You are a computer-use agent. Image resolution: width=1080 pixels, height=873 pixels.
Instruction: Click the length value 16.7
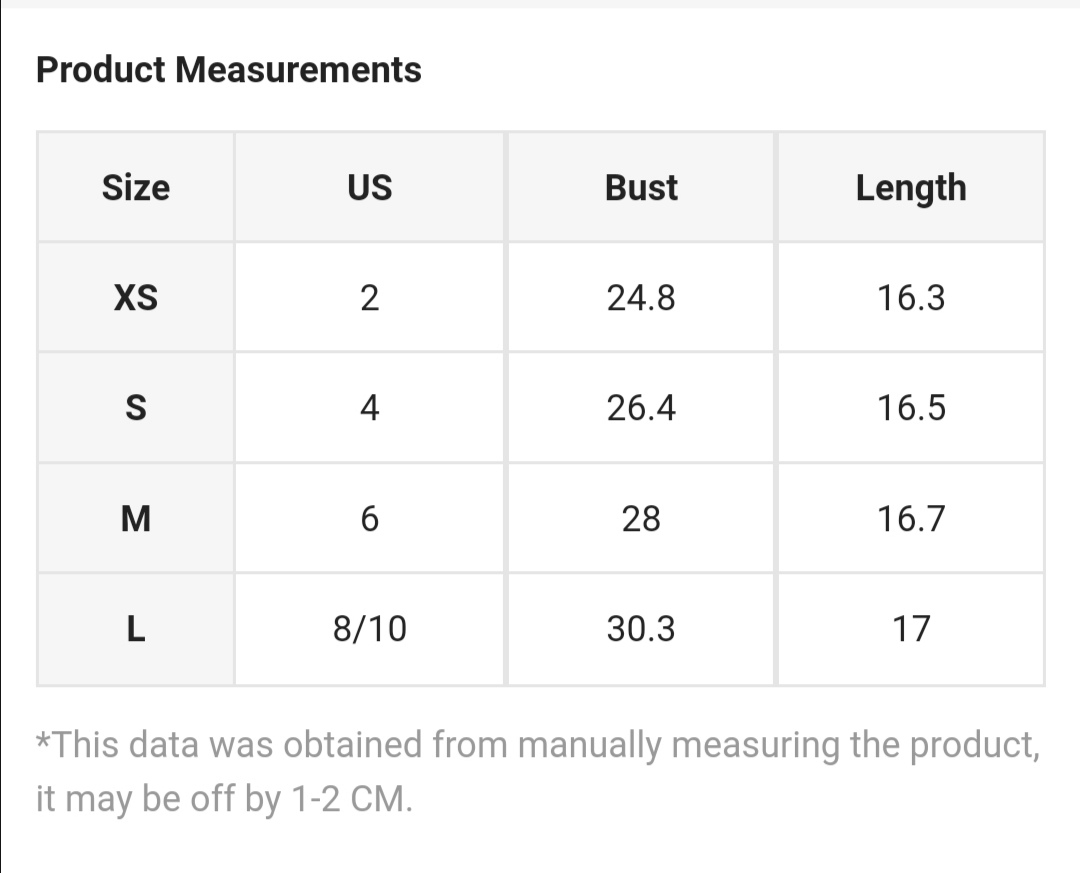coord(911,518)
